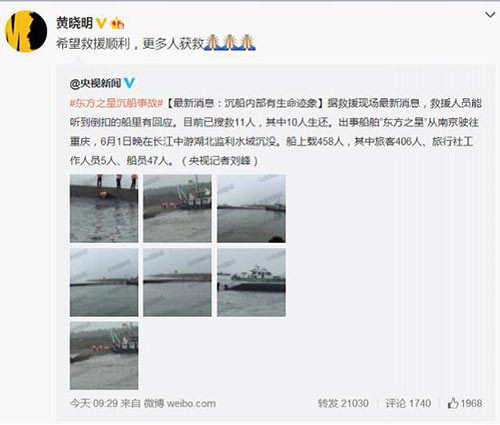Image resolution: width=500 pixels, height=425 pixels.
Task: View middle photo of the second row
Action: 177,282
